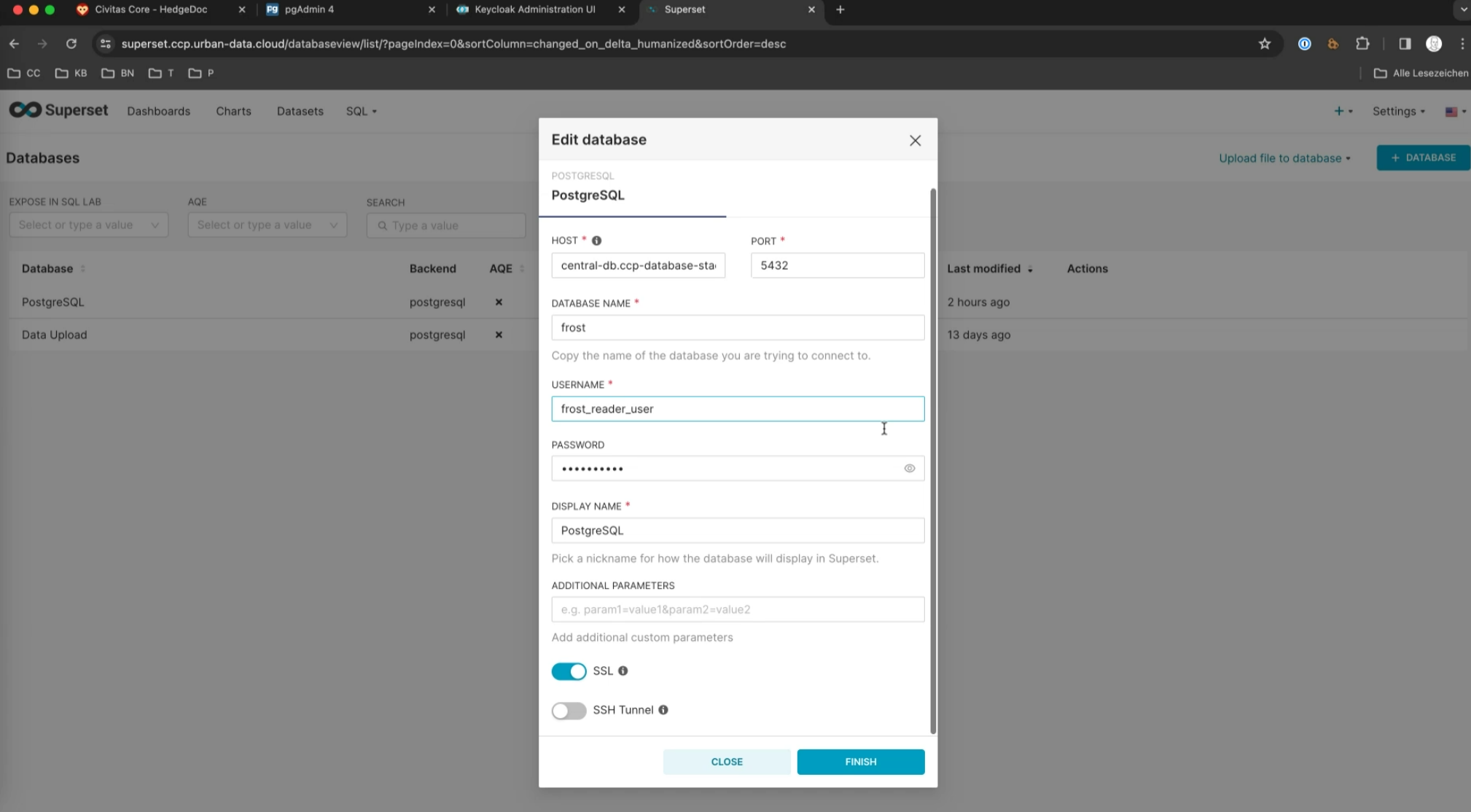
Task: Open the BN bookmarks folder
Action: click(118, 73)
